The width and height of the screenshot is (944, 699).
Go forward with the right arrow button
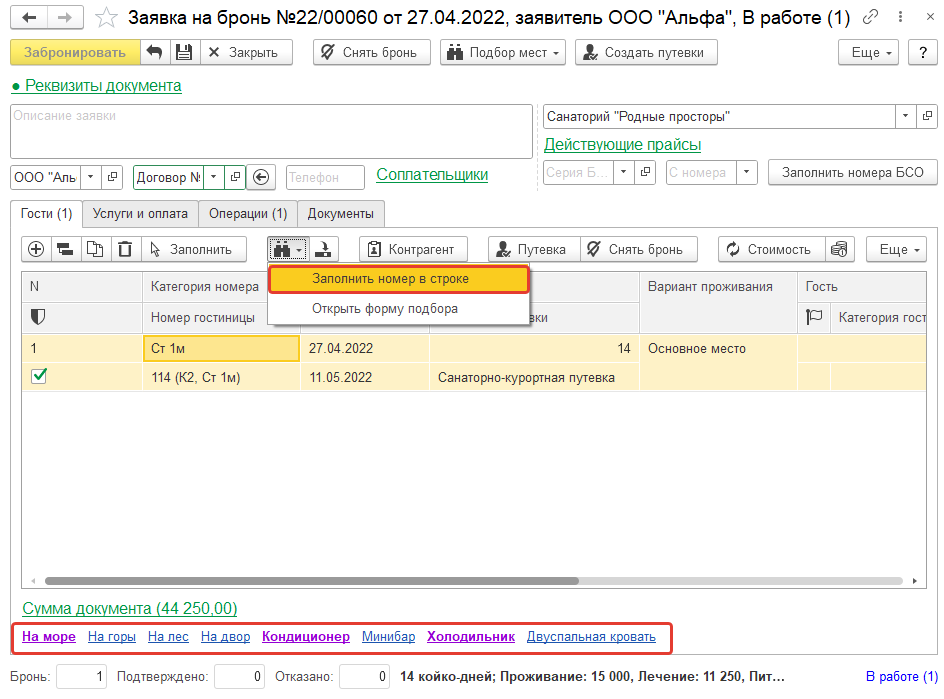pos(64,17)
